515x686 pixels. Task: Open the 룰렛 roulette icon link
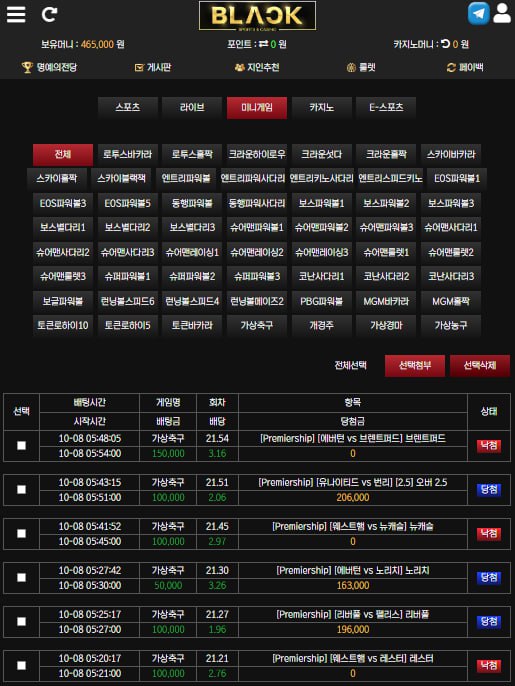351,68
